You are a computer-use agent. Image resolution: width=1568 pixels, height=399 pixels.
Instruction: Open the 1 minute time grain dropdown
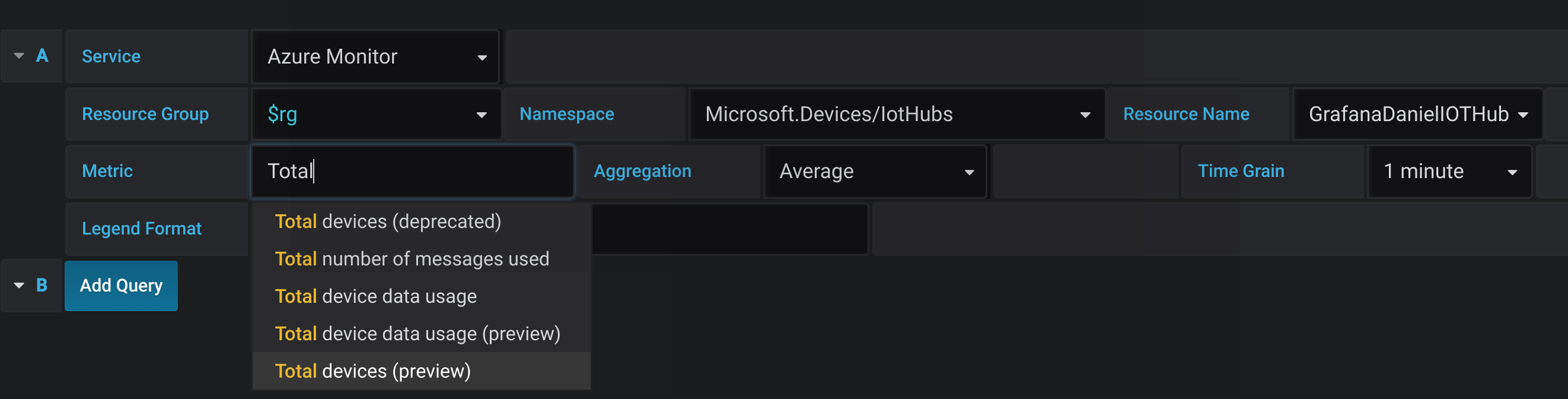click(x=1449, y=171)
